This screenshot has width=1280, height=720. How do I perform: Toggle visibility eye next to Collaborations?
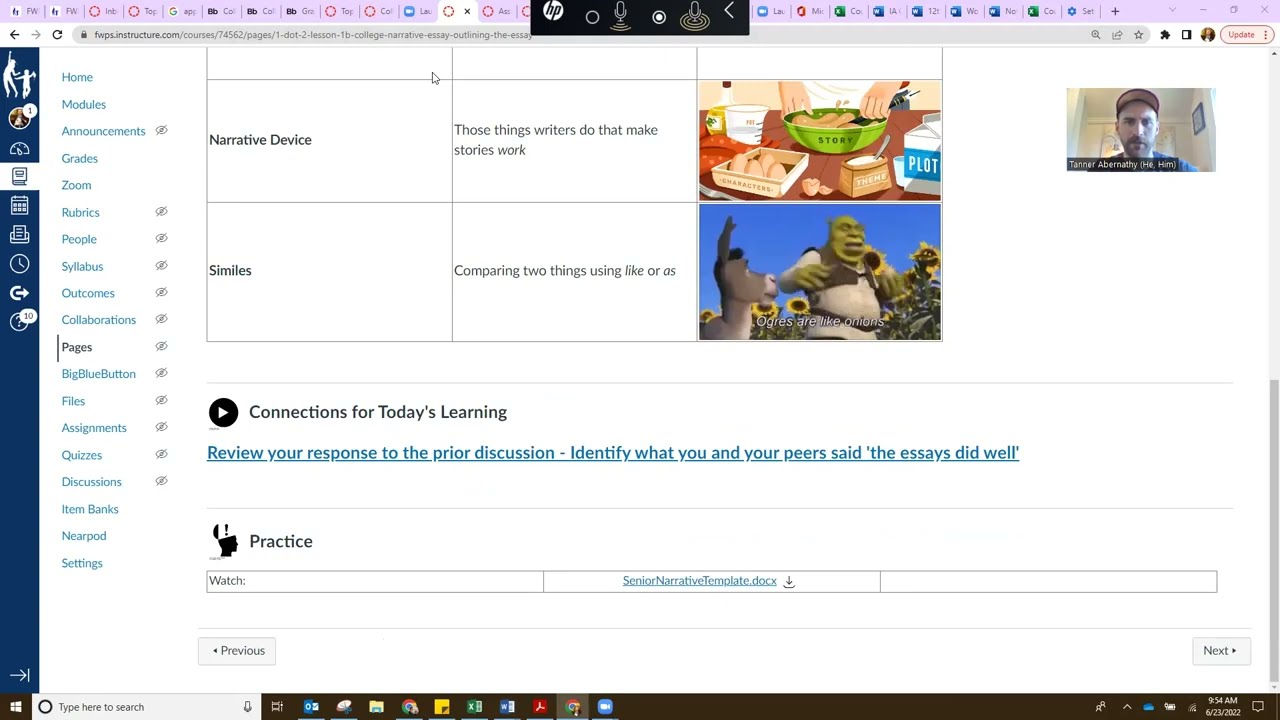(x=161, y=320)
